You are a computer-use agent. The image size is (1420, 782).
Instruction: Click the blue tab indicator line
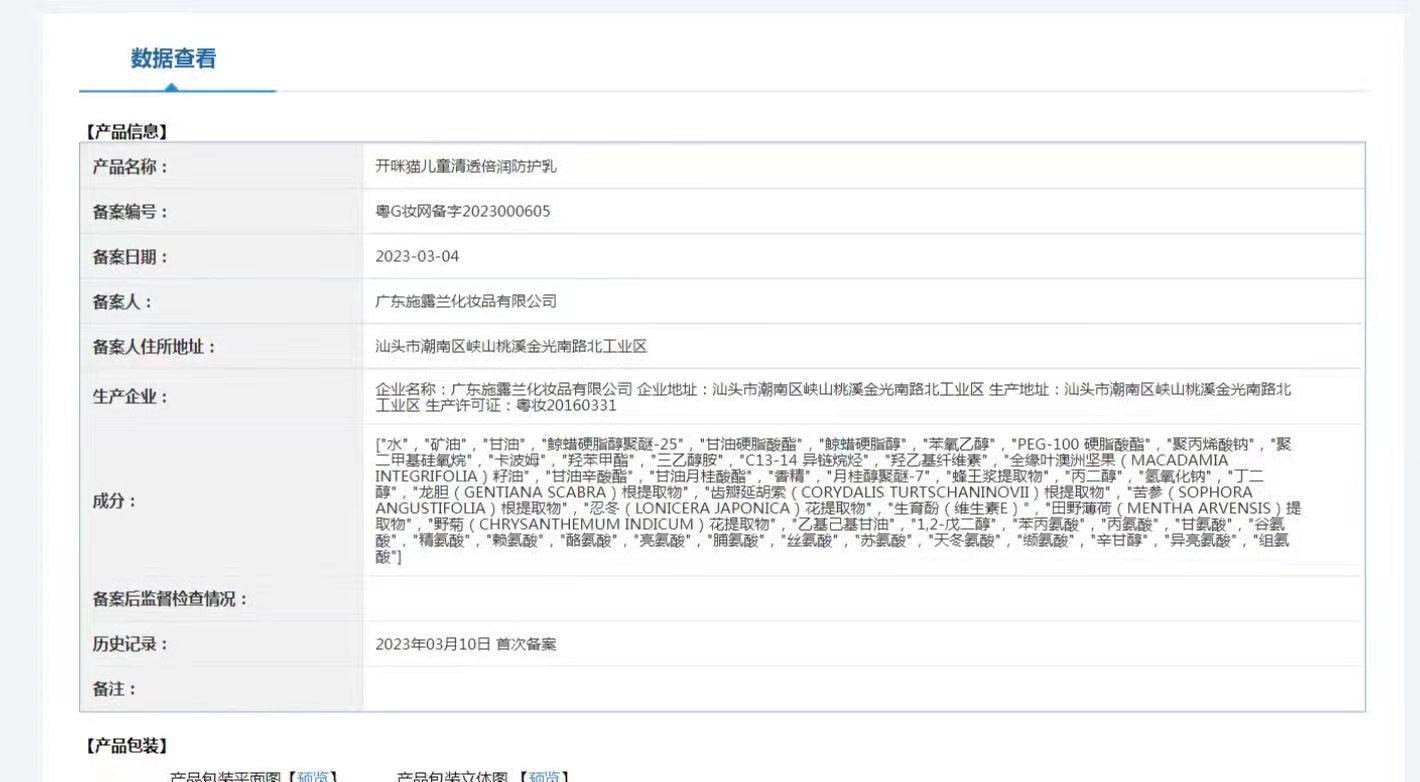[x=176, y=88]
